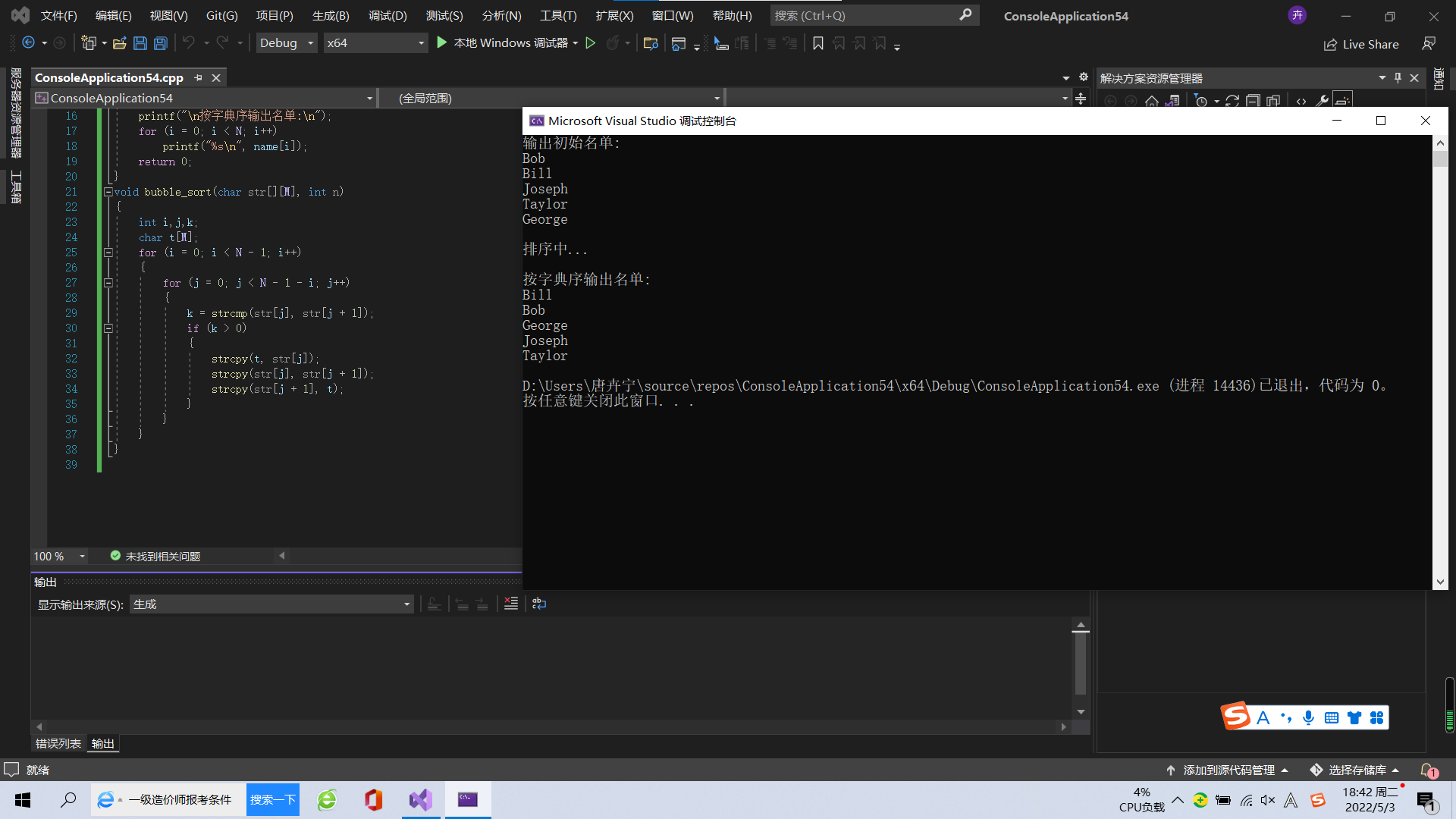Screen dimensions: 1456x819
Task: Open the 调试(D) menu
Action: pyautogui.click(x=388, y=15)
